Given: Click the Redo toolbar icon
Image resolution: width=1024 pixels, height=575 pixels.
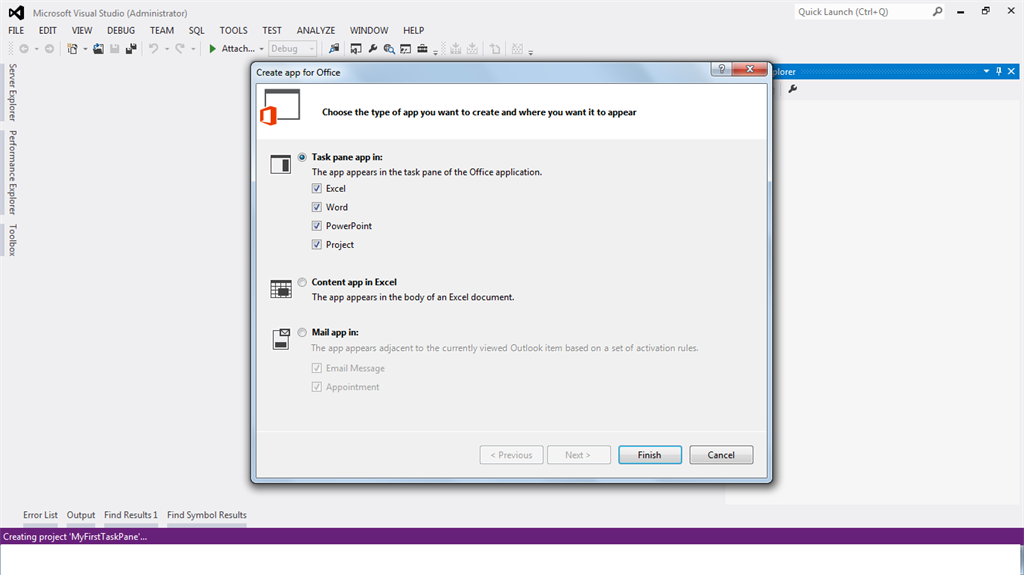Looking at the screenshot, I should (180, 49).
